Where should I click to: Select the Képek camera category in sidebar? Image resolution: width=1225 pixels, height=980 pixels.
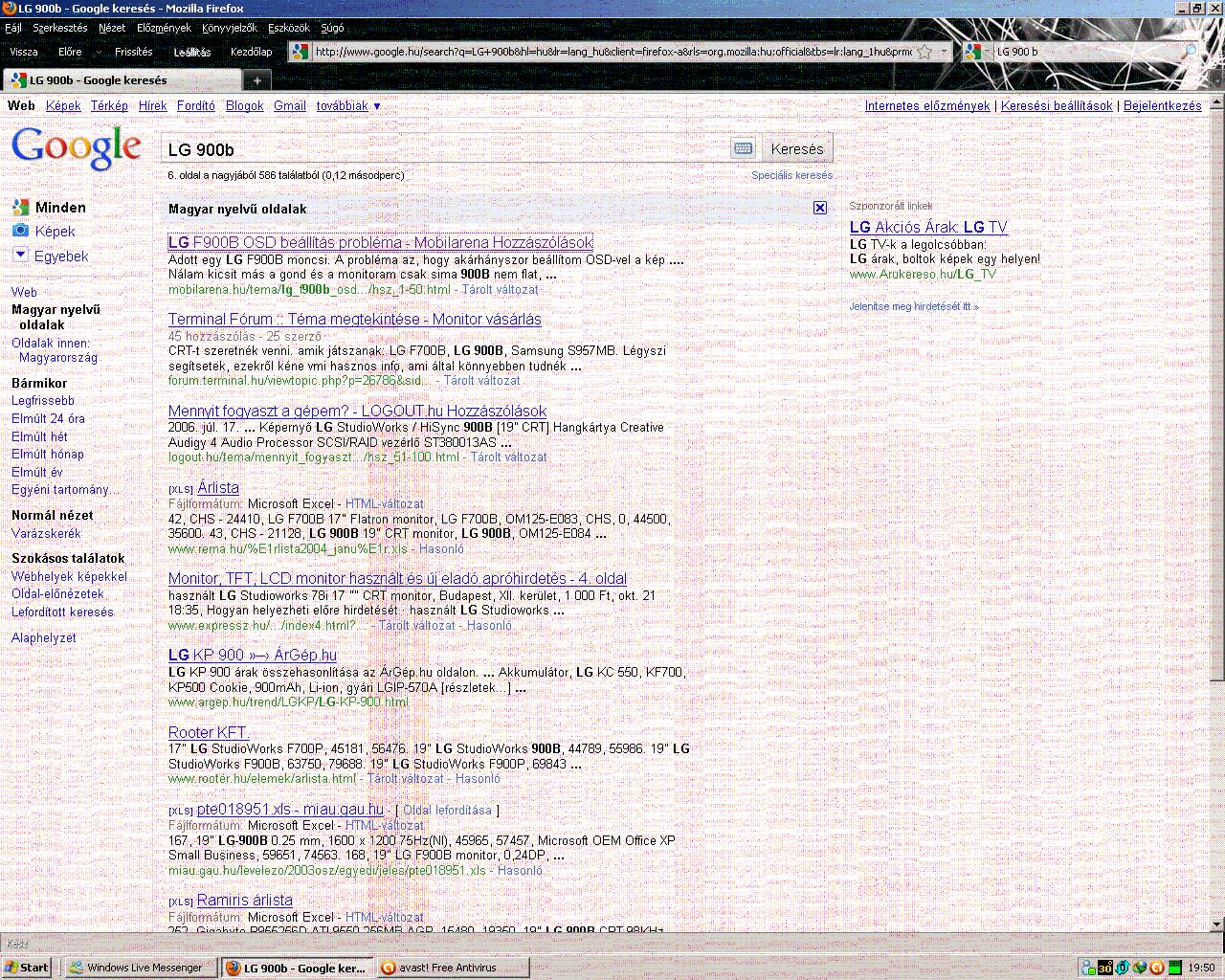44,231
